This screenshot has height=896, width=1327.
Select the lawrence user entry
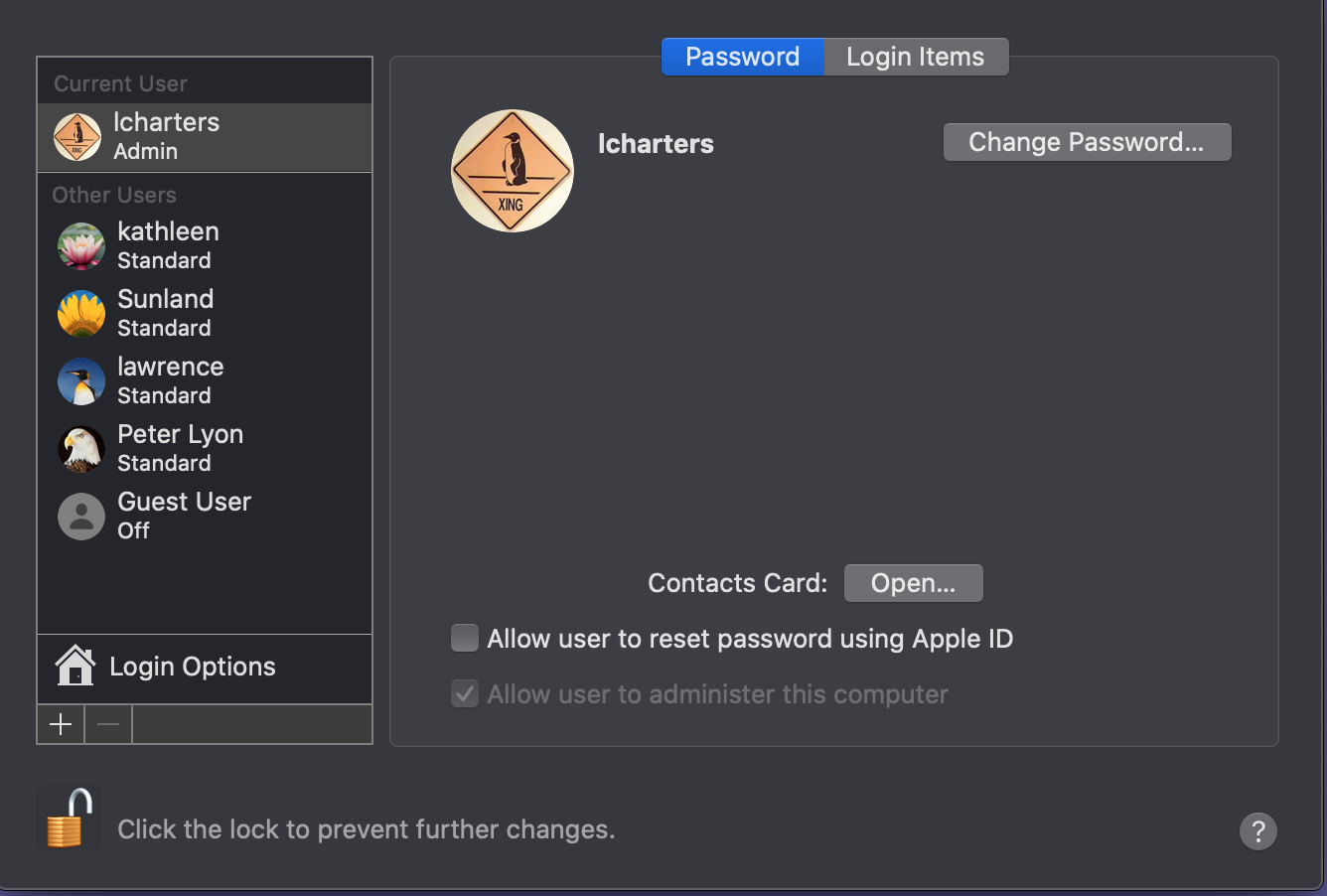[x=205, y=381]
